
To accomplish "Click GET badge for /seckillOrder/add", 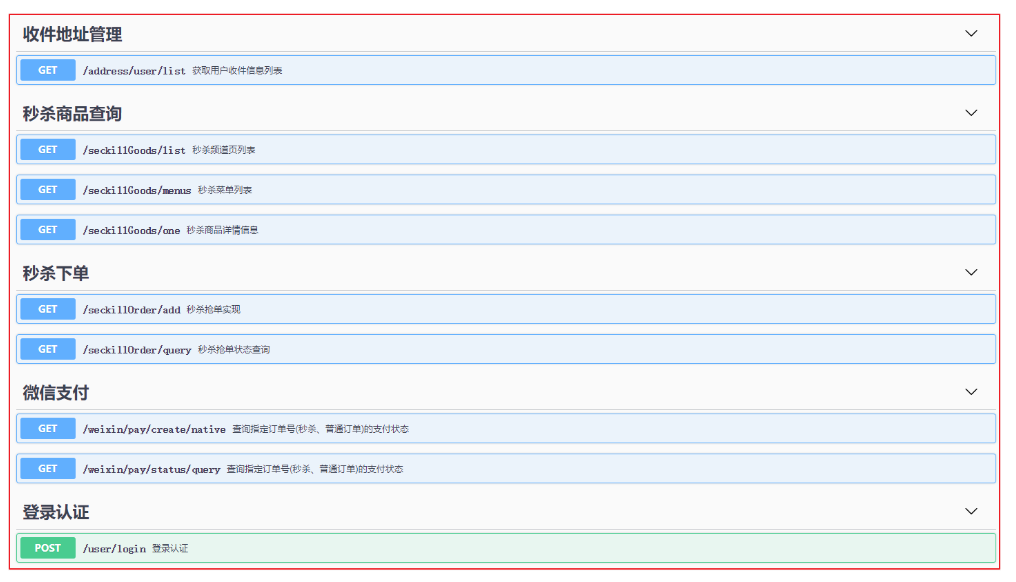I will point(48,309).
